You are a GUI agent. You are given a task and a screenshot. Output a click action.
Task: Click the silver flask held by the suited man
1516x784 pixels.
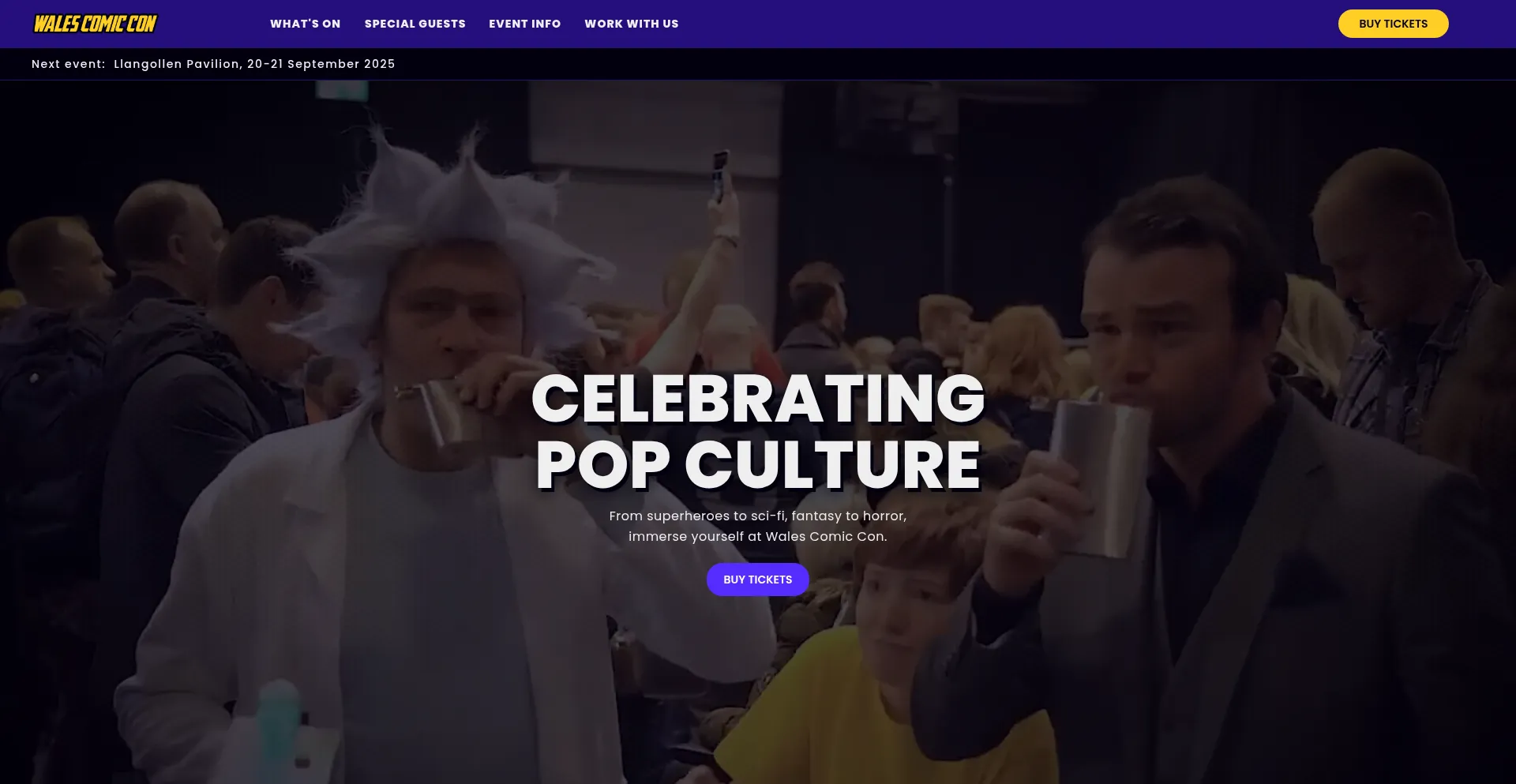tap(1101, 474)
